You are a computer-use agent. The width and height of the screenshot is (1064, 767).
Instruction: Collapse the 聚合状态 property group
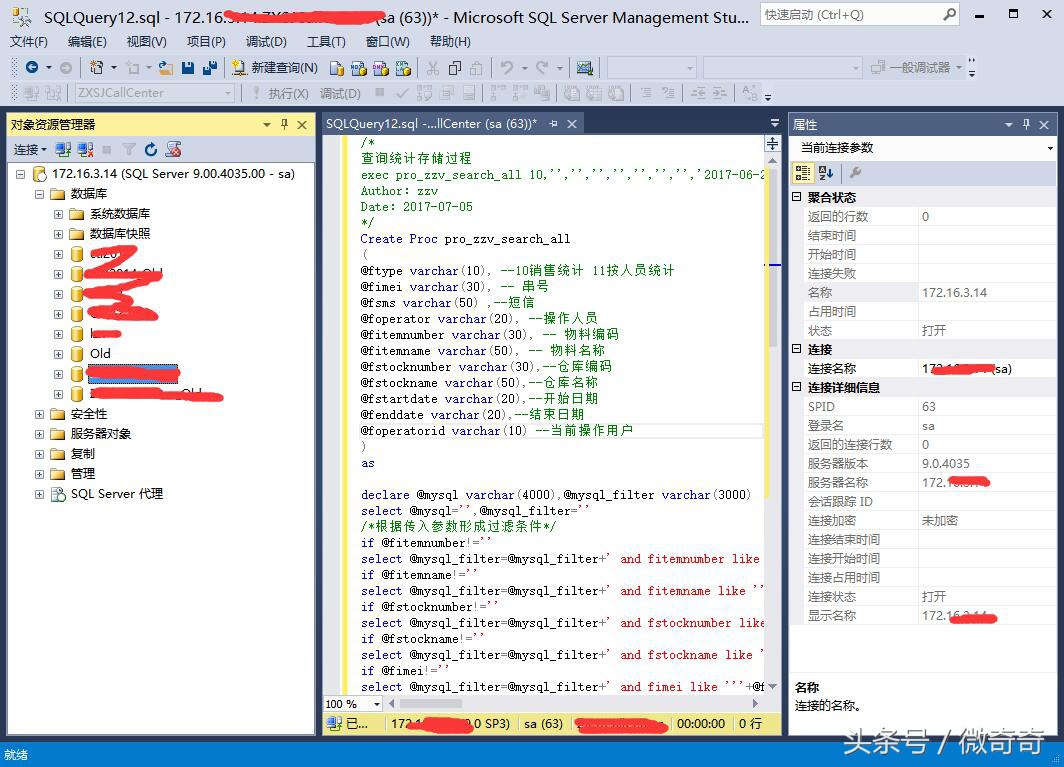(x=797, y=197)
